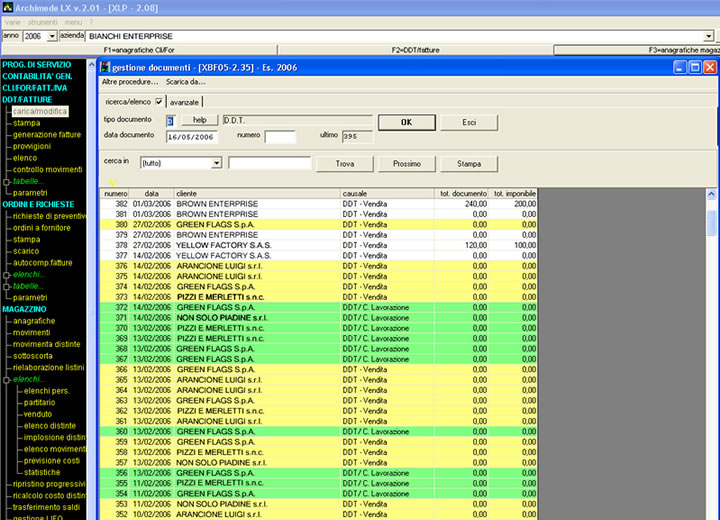Open CLI/FOR/FATT.IVA section
Image resolution: width=720 pixels, height=520 pixels.
[x=34, y=88]
